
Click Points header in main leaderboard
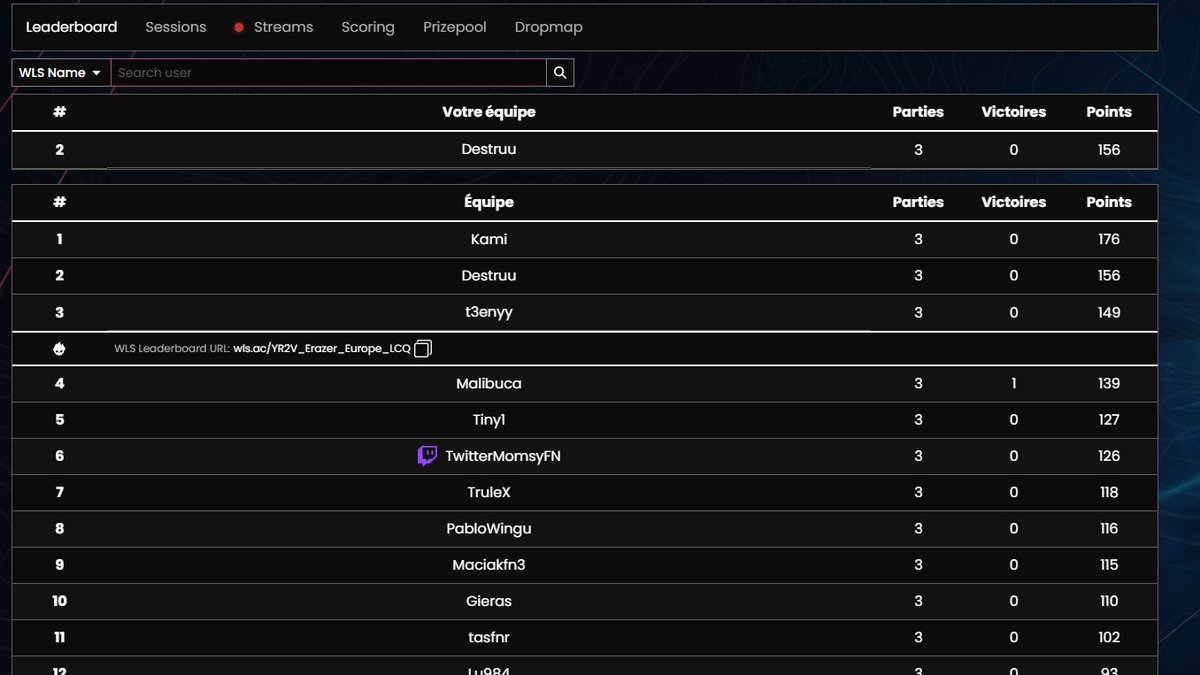1109,202
